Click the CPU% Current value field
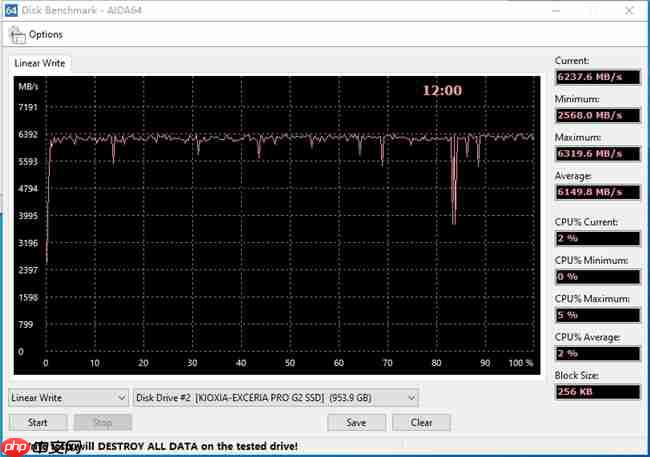This screenshot has width=650, height=457. (x=598, y=238)
